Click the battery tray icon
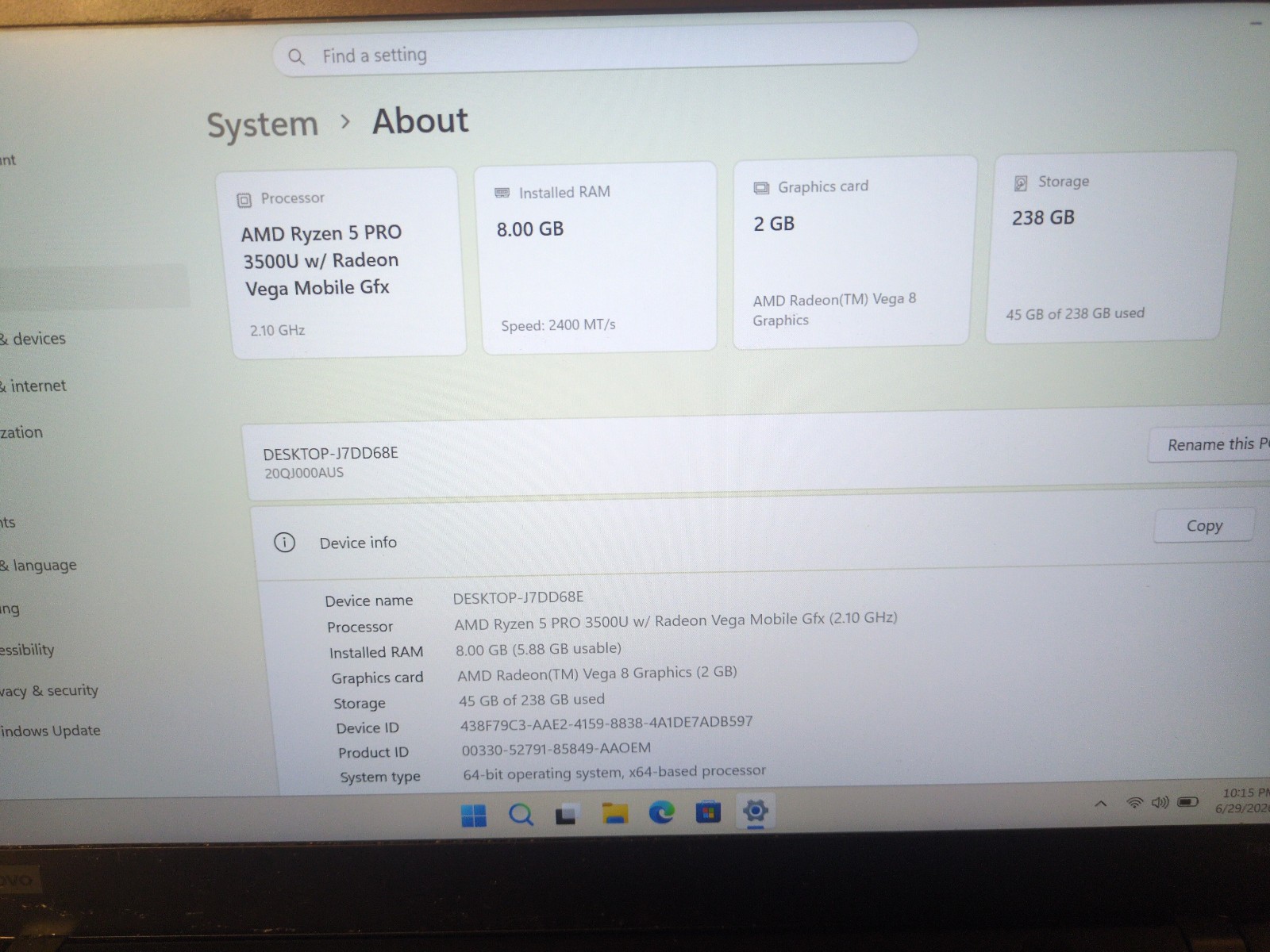 [x=1187, y=802]
